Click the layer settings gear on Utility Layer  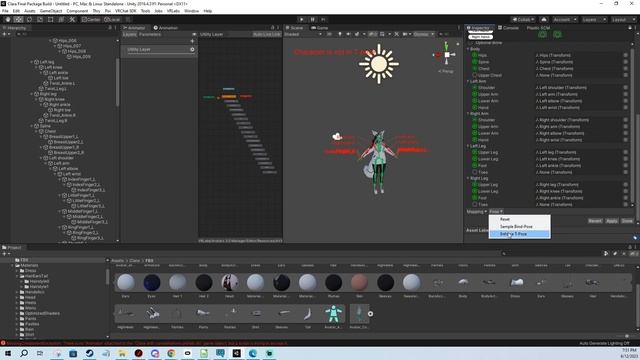192,49
